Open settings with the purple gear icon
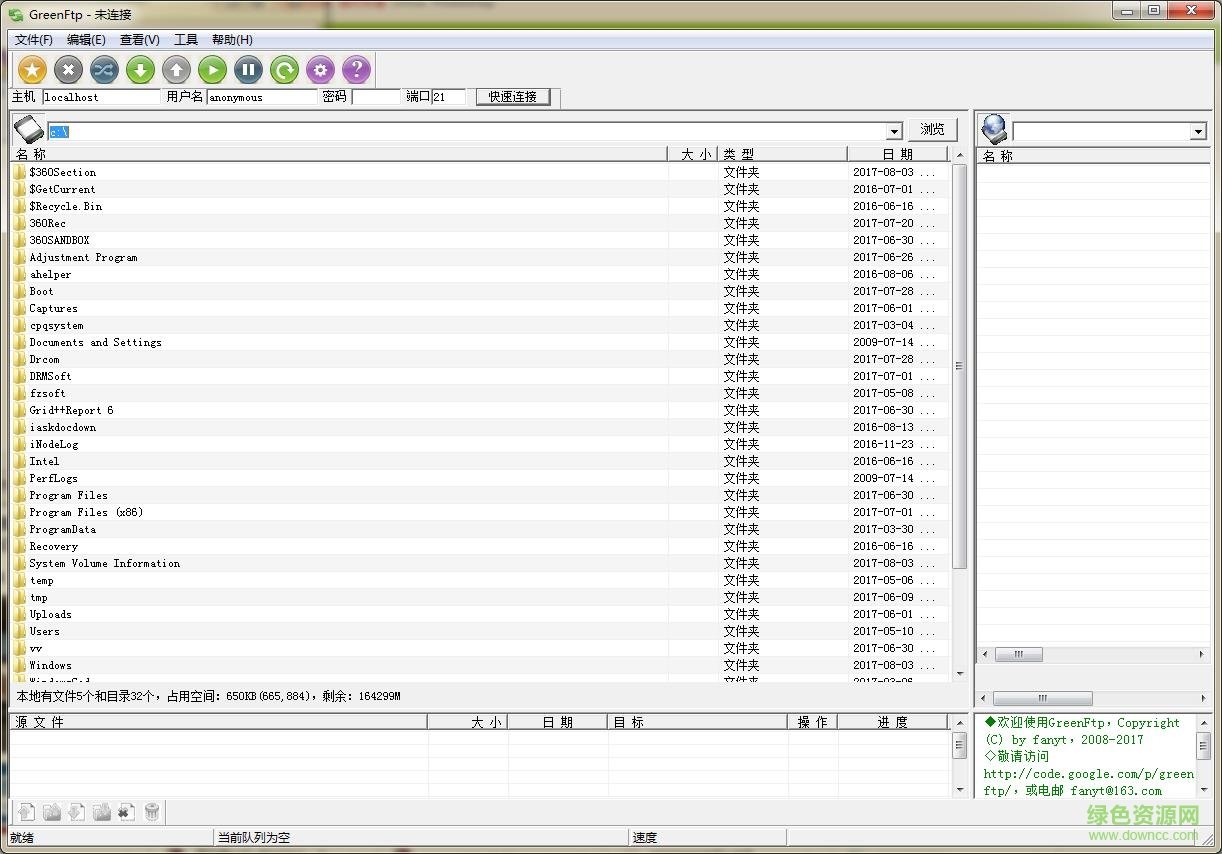The image size is (1222, 854). pos(320,69)
